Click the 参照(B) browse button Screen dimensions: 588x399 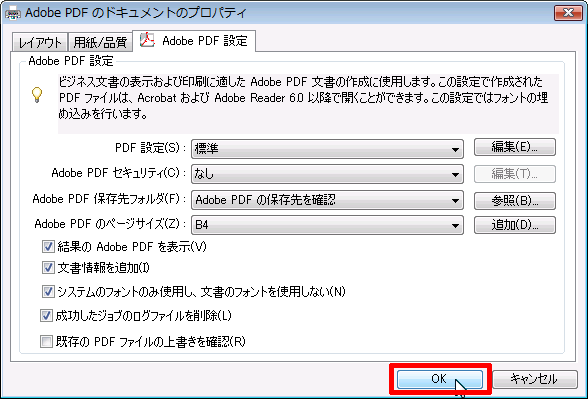[x=514, y=201]
